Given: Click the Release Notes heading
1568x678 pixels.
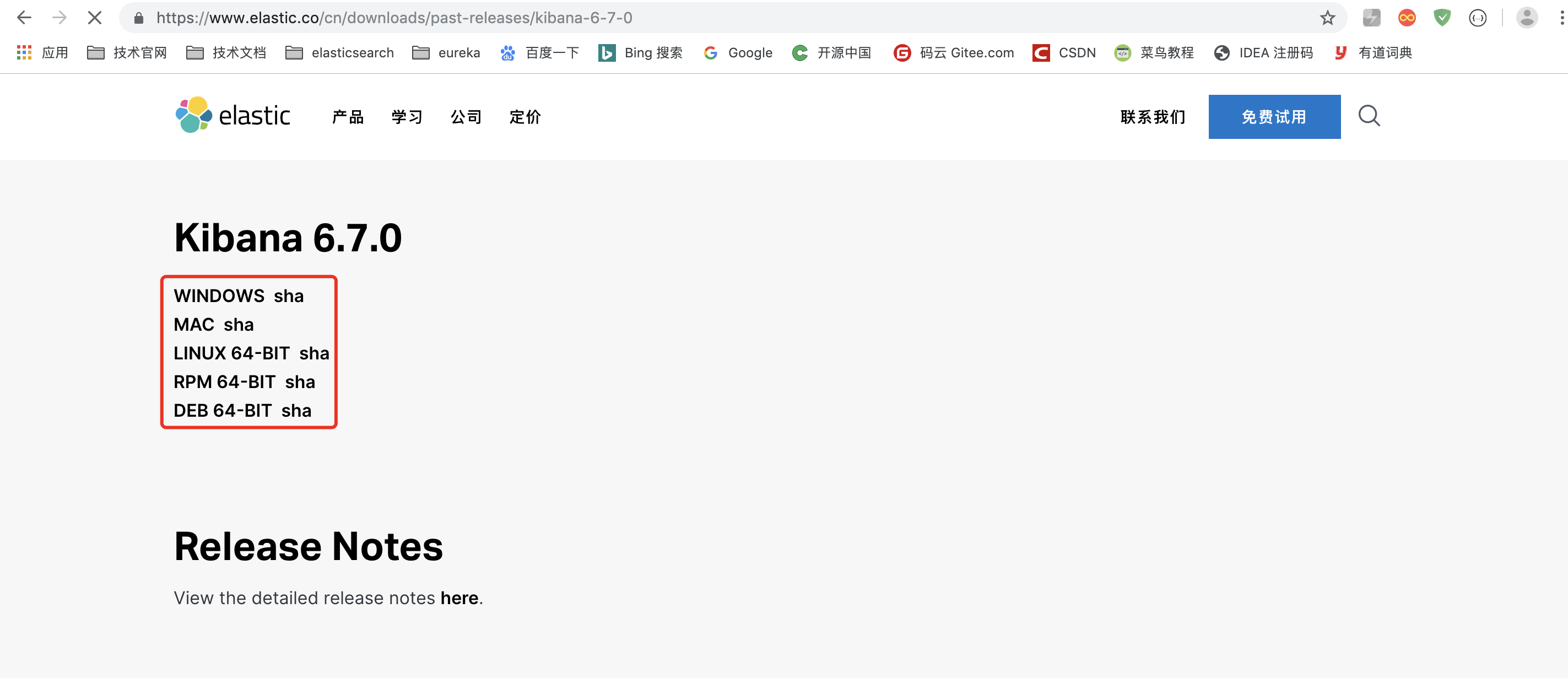Looking at the screenshot, I should coord(309,546).
